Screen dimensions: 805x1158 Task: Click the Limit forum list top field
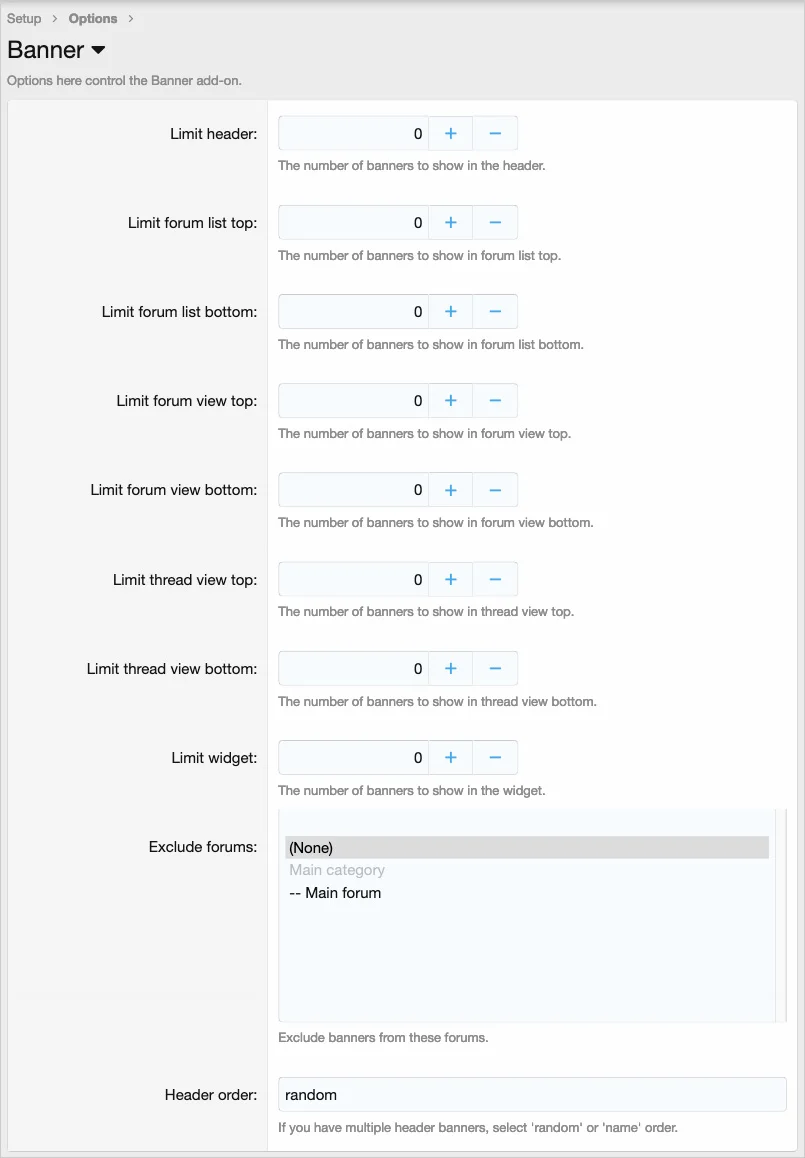tap(353, 222)
